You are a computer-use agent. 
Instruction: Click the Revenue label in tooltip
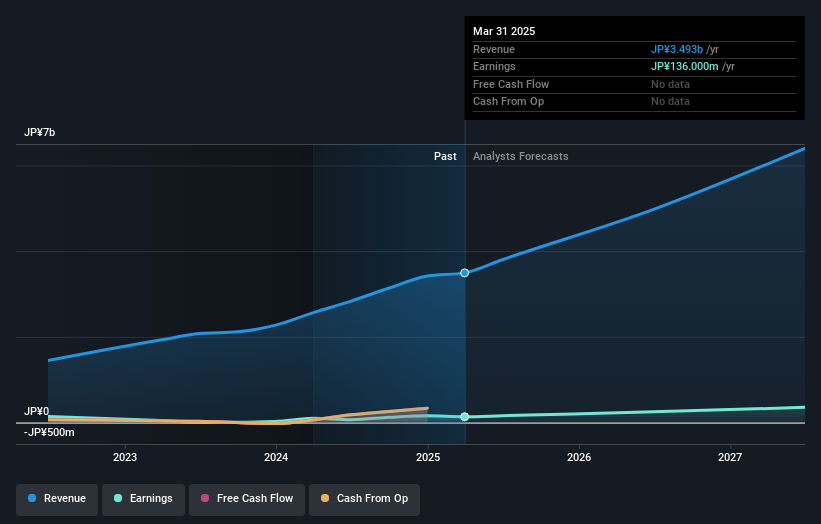coord(494,49)
